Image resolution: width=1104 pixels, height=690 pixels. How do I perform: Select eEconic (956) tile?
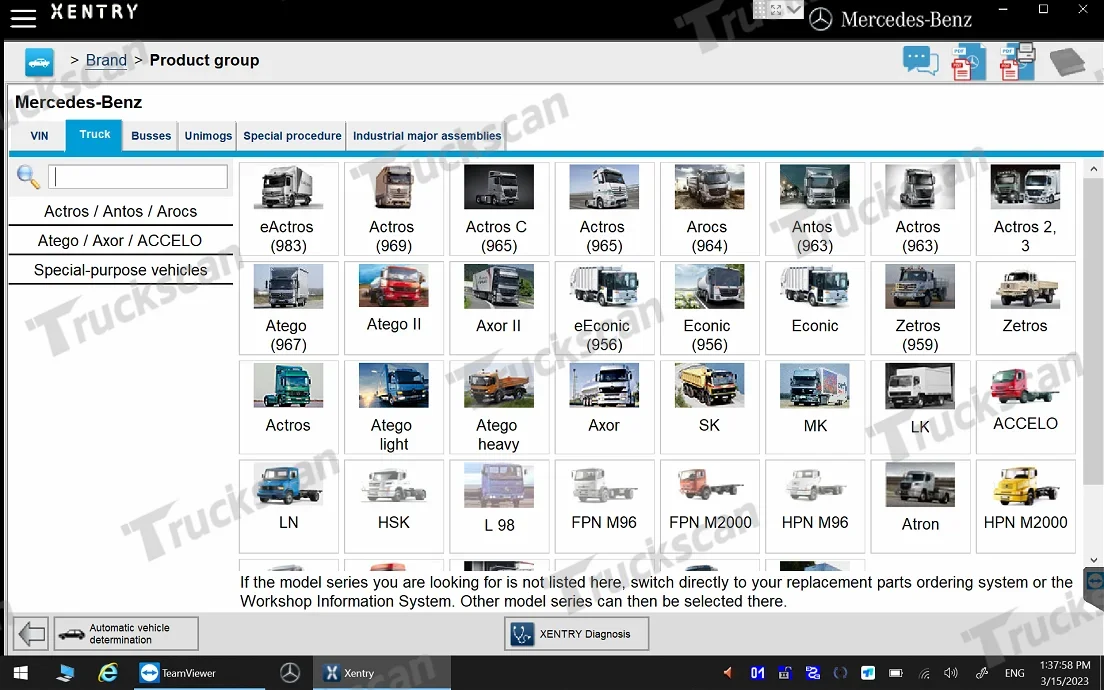coord(604,308)
